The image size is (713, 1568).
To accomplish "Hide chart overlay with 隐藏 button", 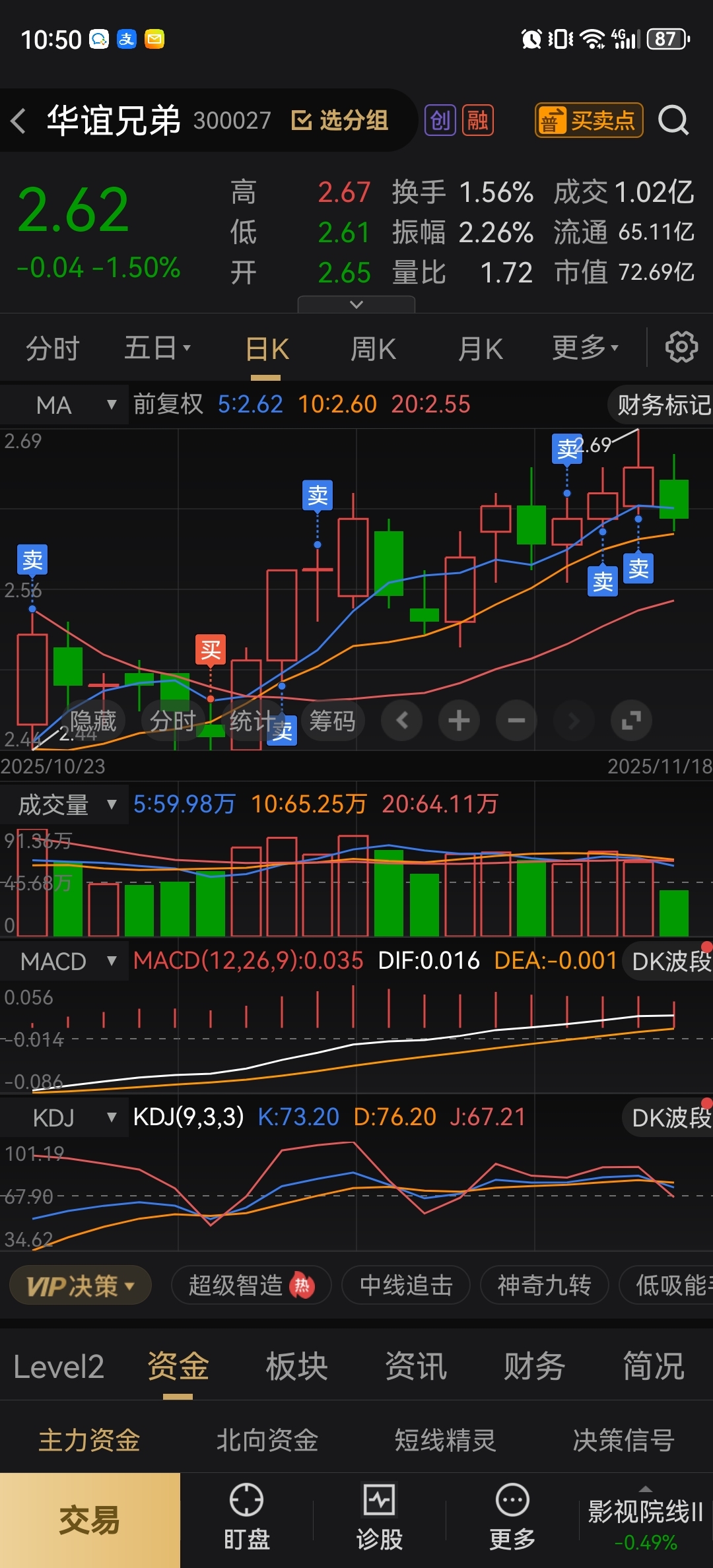I will (94, 720).
